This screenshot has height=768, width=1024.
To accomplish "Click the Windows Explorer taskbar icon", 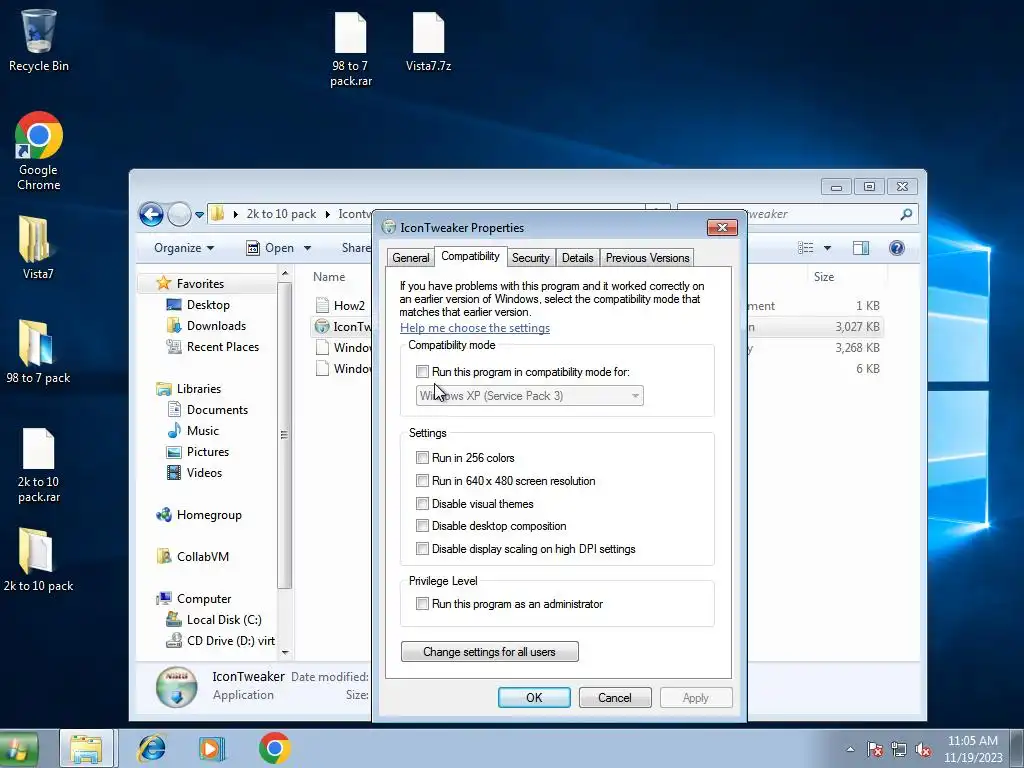I will pyautogui.click(x=87, y=748).
